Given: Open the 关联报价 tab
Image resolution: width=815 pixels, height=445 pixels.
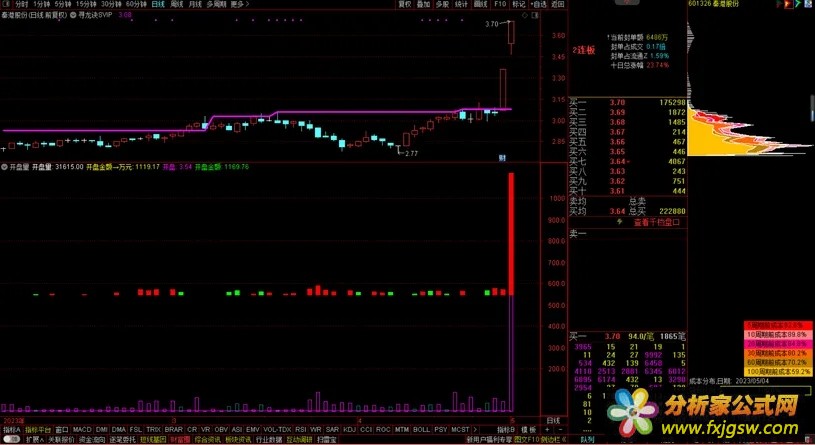Looking at the screenshot, I should 61,440.
